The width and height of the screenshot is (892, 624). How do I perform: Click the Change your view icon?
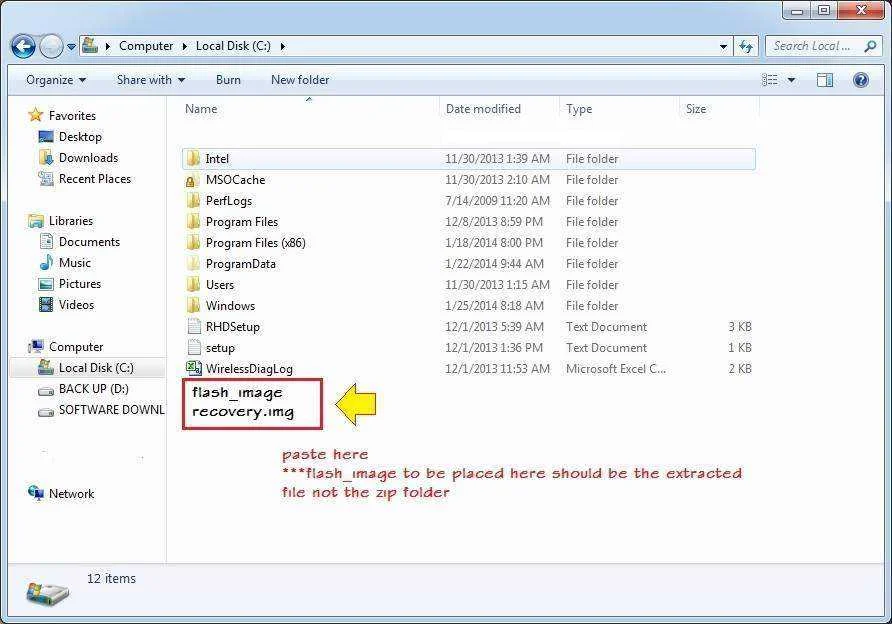click(770, 80)
